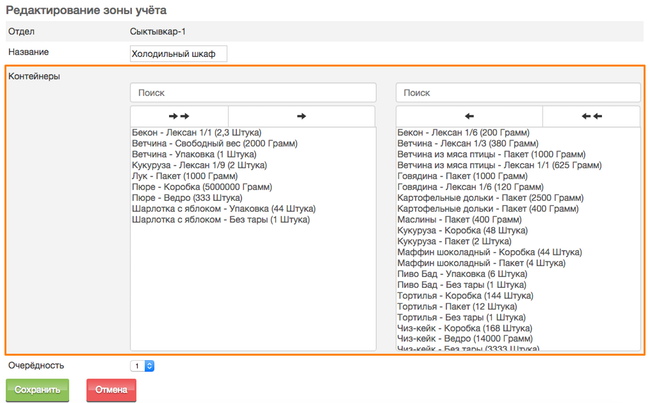Click the Сохранить button

tap(37, 390)
